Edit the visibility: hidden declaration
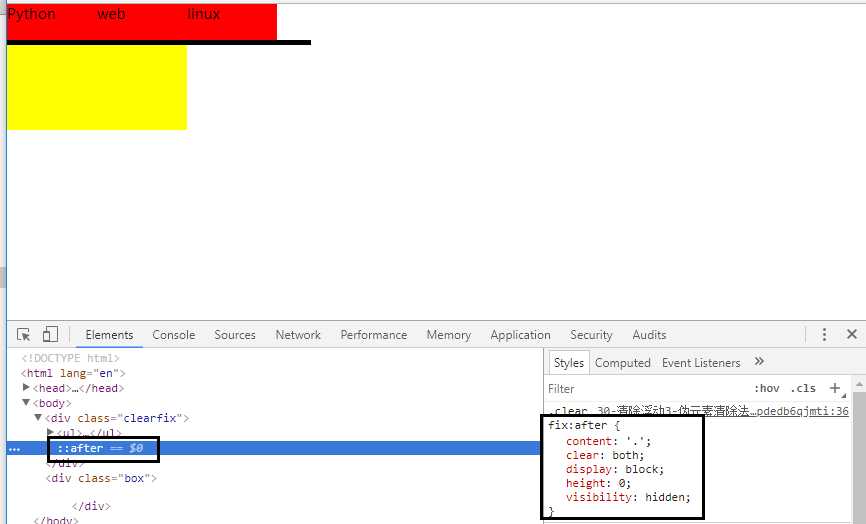This screenshot has width=866, height=524. tap(628, 497)
